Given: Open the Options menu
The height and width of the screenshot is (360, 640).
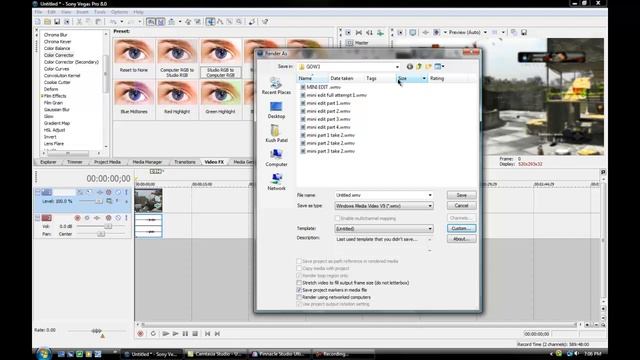Looking at the screenshot, I should 119,12.
